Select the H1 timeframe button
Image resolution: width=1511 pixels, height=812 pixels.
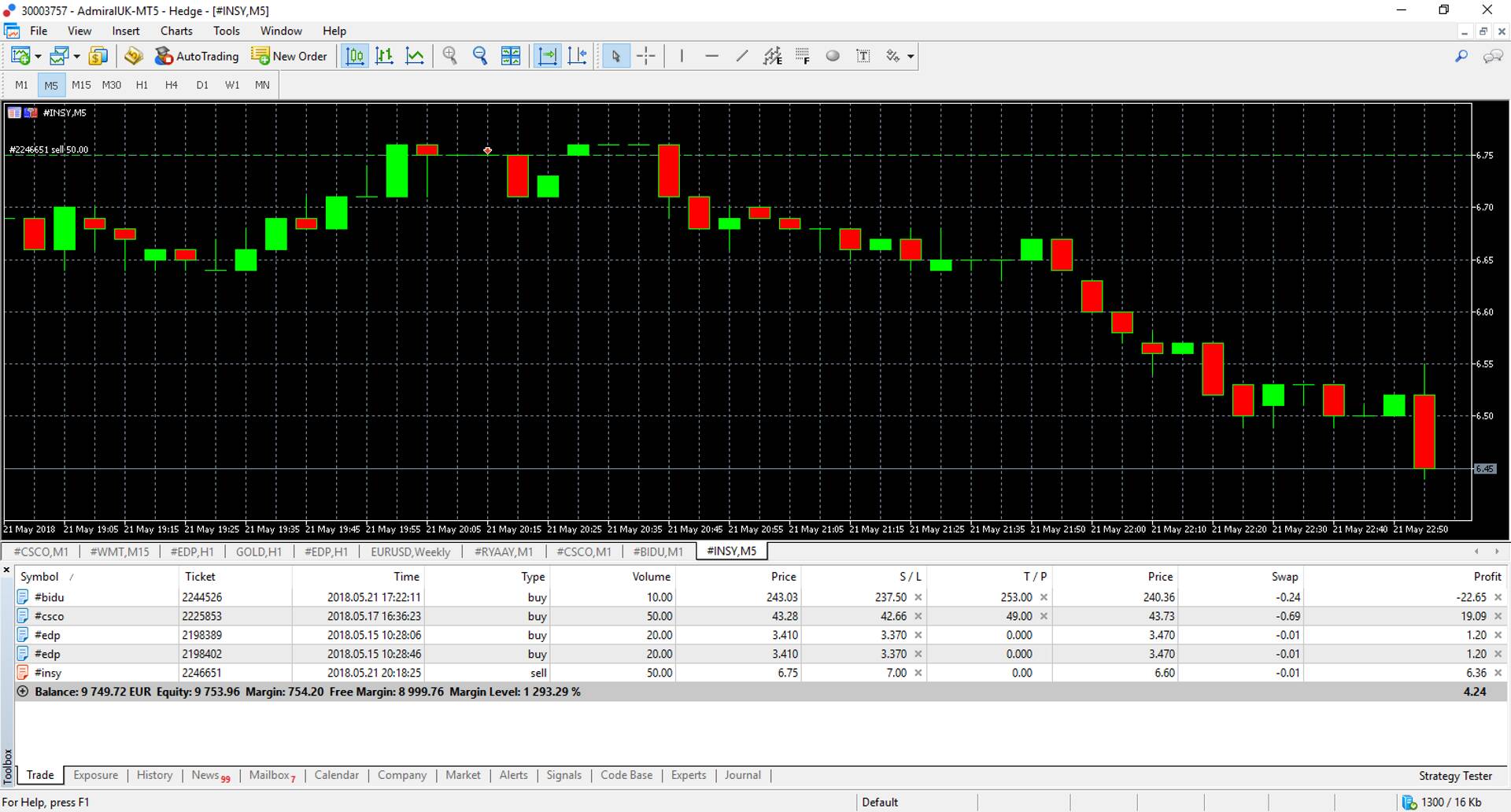142,85
